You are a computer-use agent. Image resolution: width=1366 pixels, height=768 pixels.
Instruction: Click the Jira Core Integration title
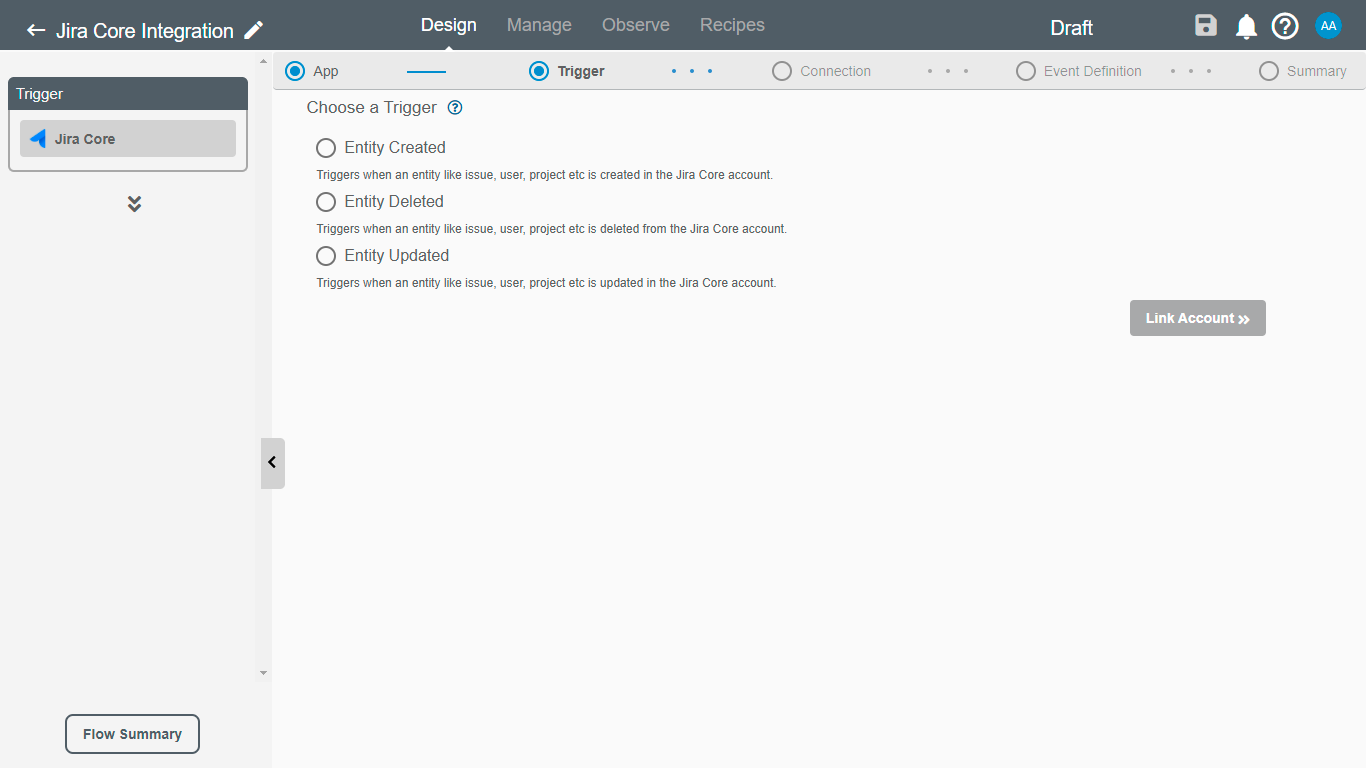point(144,31)
